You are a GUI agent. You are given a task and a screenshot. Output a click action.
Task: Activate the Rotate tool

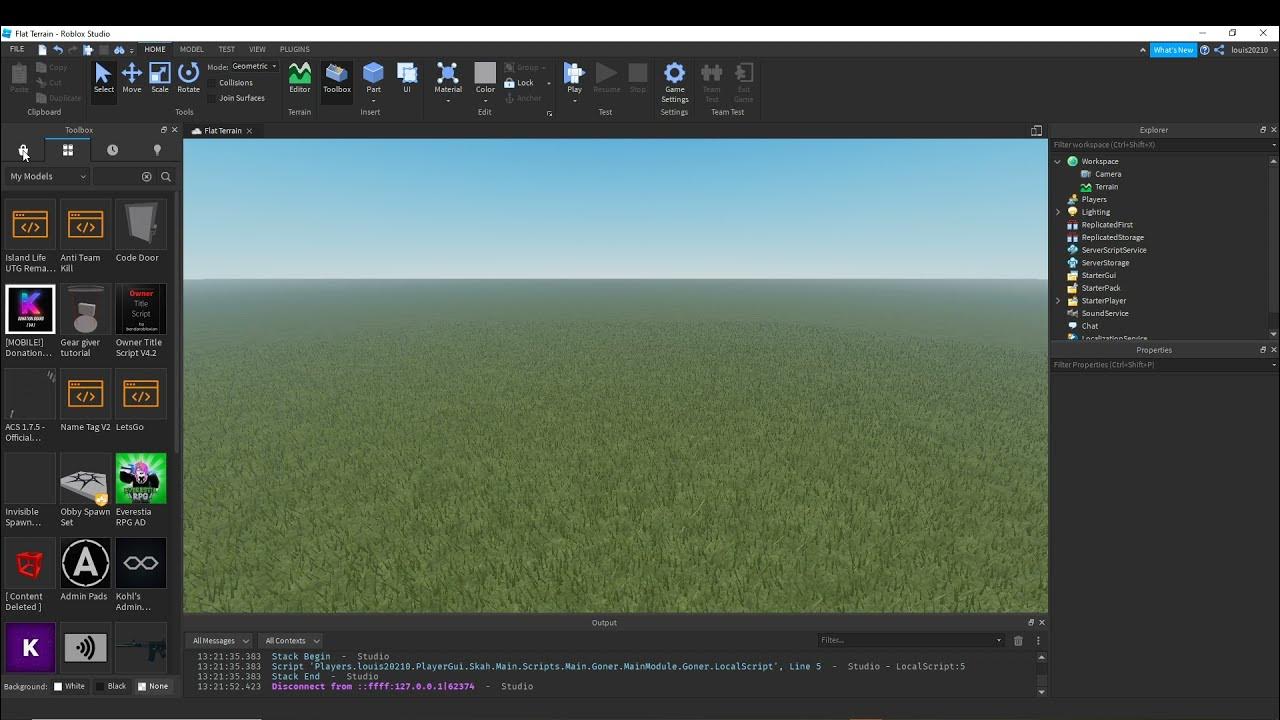tap(188, 78)
